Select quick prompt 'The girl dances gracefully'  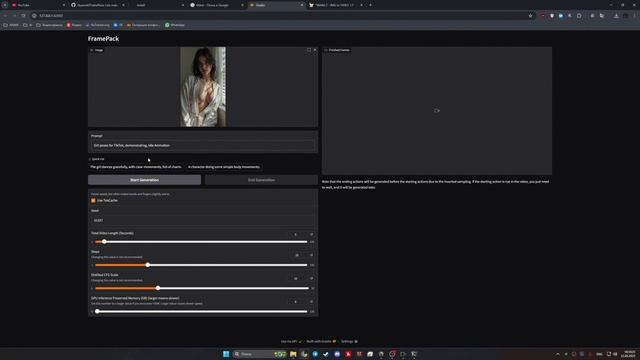click(x=136, y=167)
